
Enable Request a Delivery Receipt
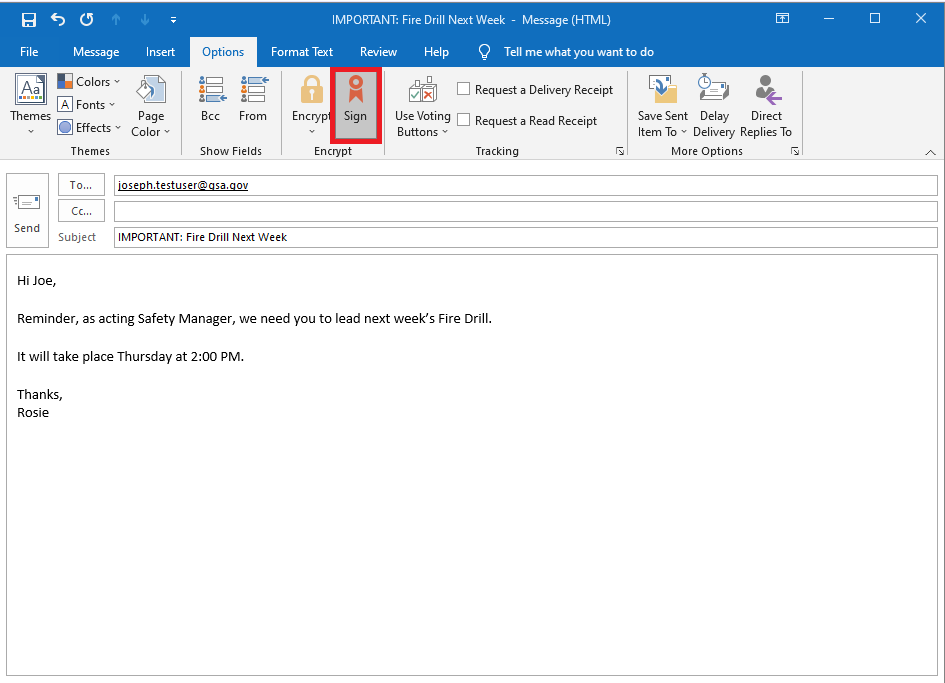[463, 88]
